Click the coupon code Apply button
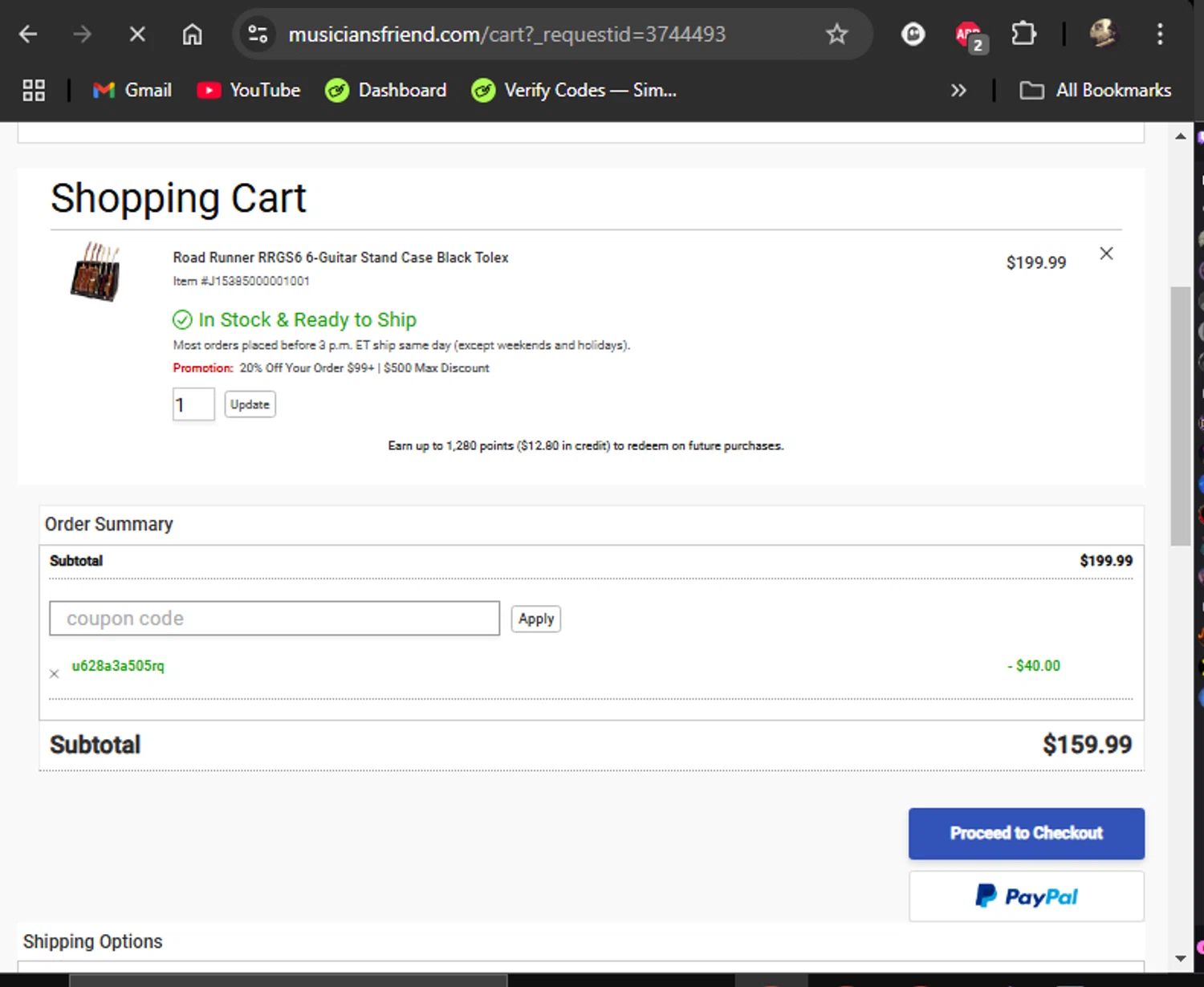 536,619
